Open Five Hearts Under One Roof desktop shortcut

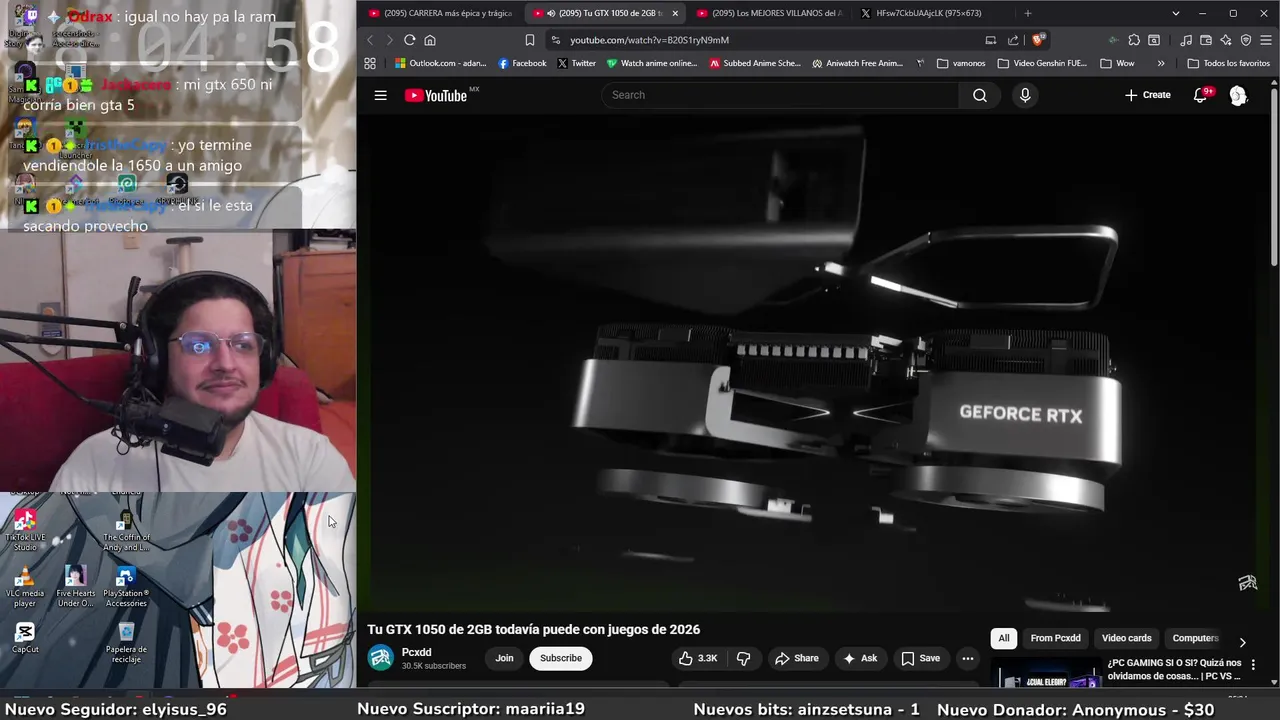tap(75, 587)
